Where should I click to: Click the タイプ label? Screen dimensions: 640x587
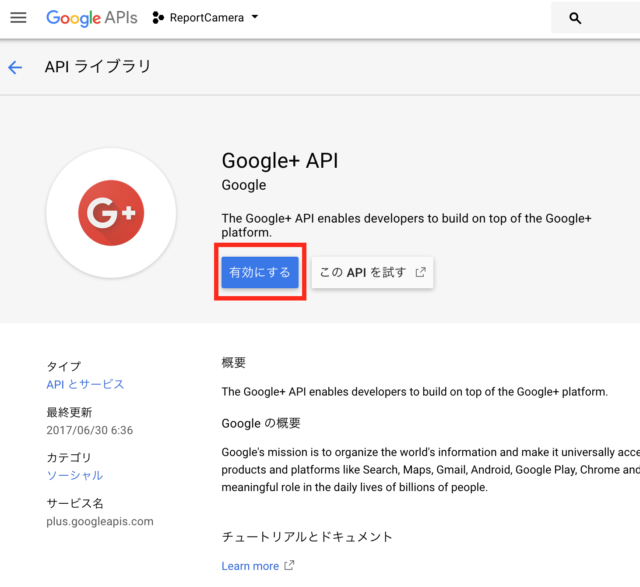pyautogui.click(x=64, y=366)
